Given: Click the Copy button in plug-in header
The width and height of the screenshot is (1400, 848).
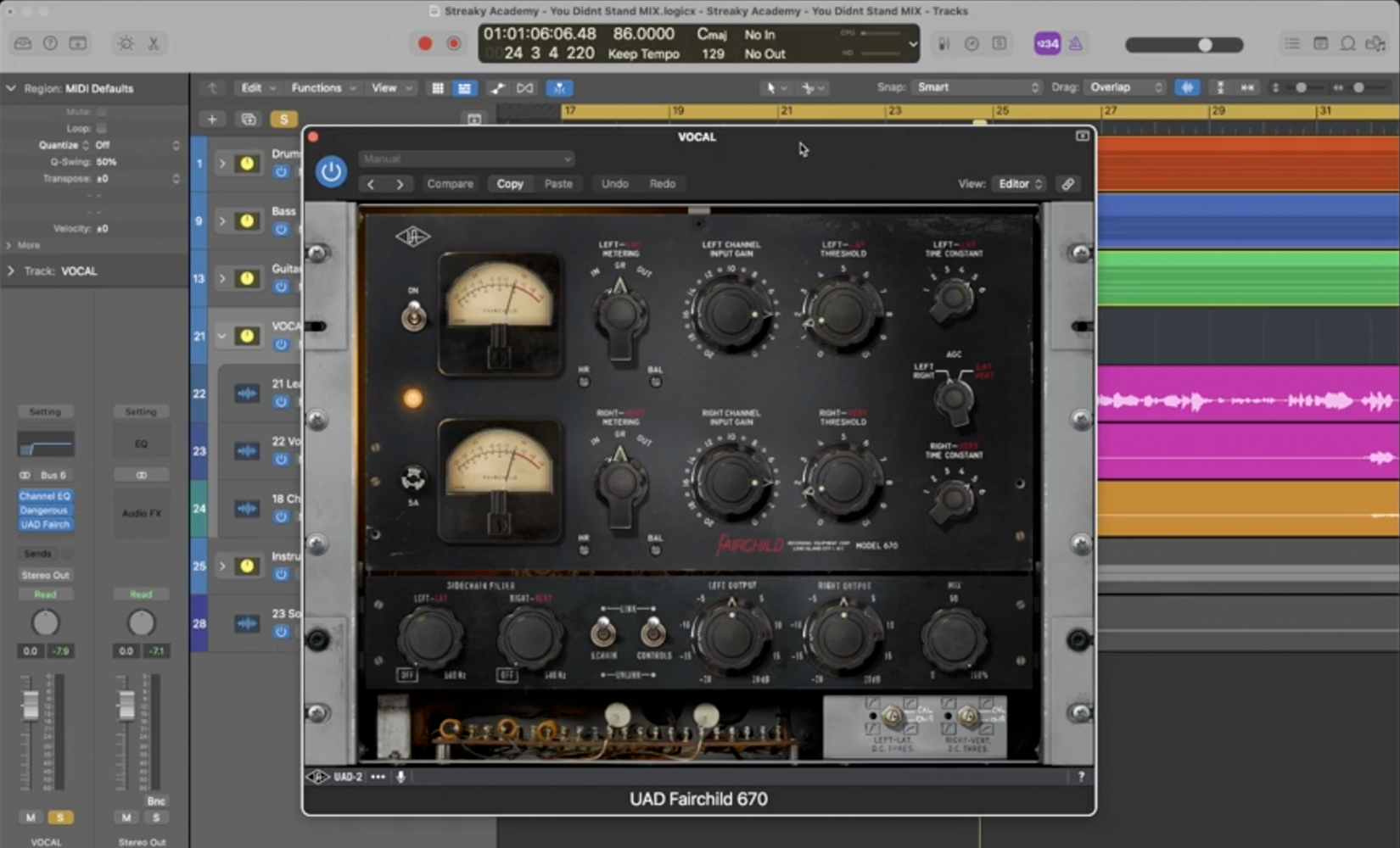Looking at the screenshot, I should click(510, 184).
